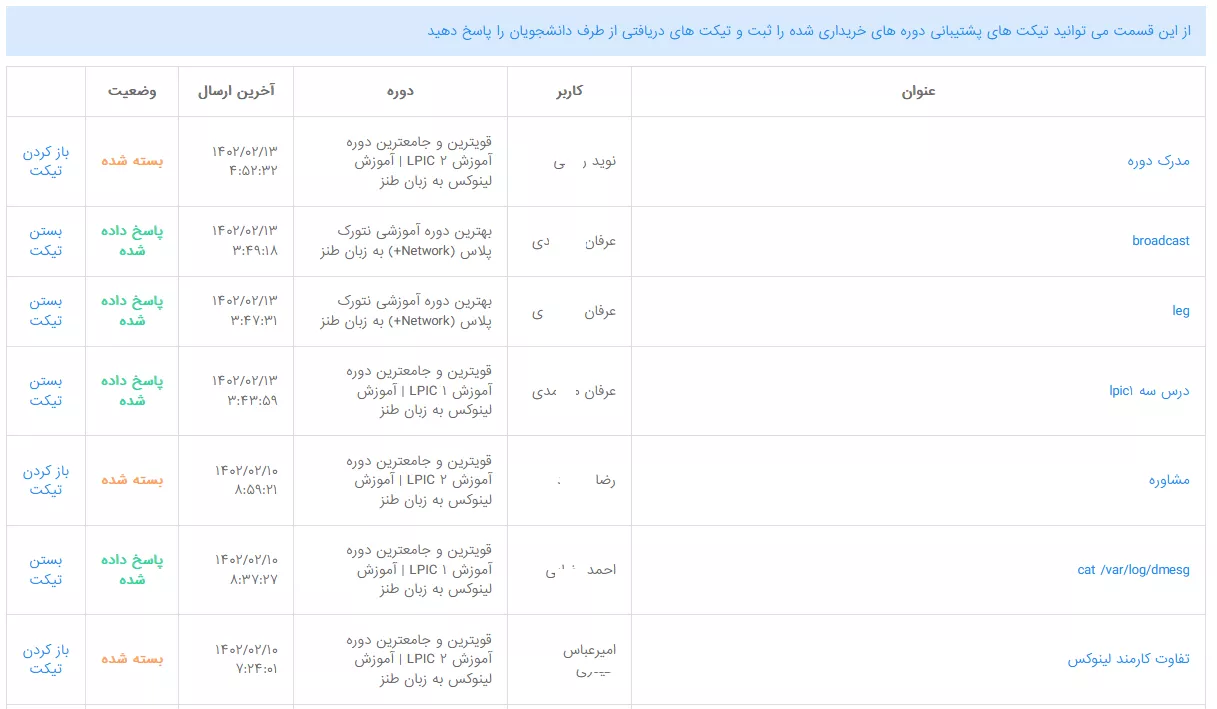Viewport: 1217px width, 709px height.
Task: Click the 'آخرین ارسال' column header
Action: 236,91
